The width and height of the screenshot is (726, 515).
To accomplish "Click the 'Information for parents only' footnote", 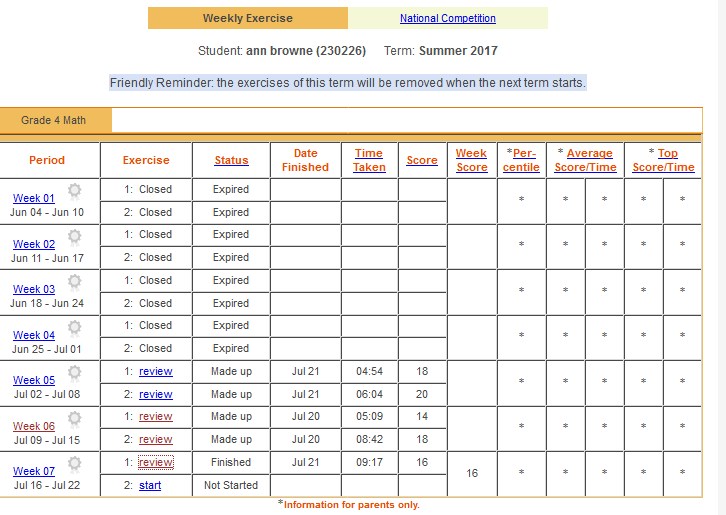I will [349, 505].
